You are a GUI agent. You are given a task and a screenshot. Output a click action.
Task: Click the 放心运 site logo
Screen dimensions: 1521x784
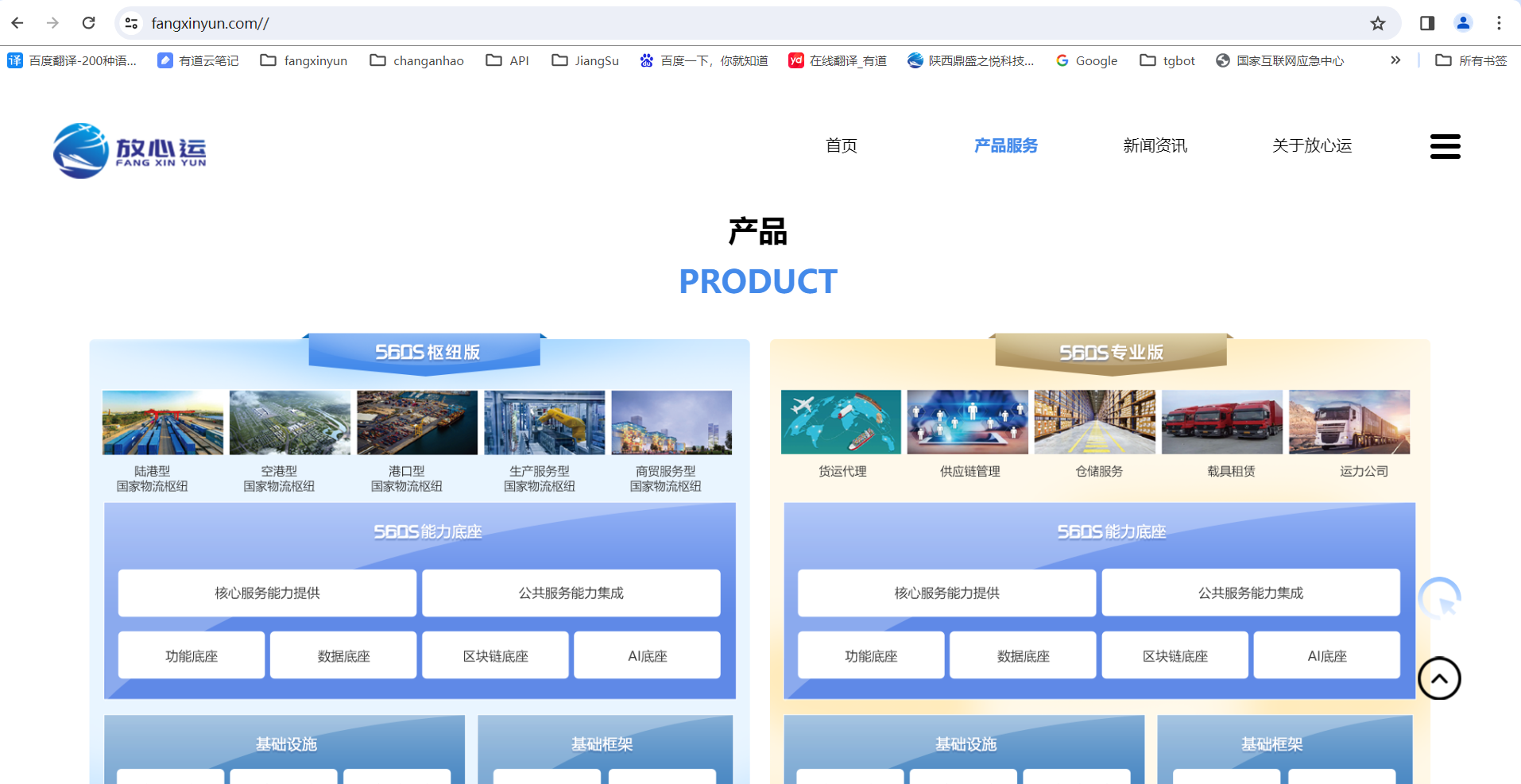pos(130,150)
